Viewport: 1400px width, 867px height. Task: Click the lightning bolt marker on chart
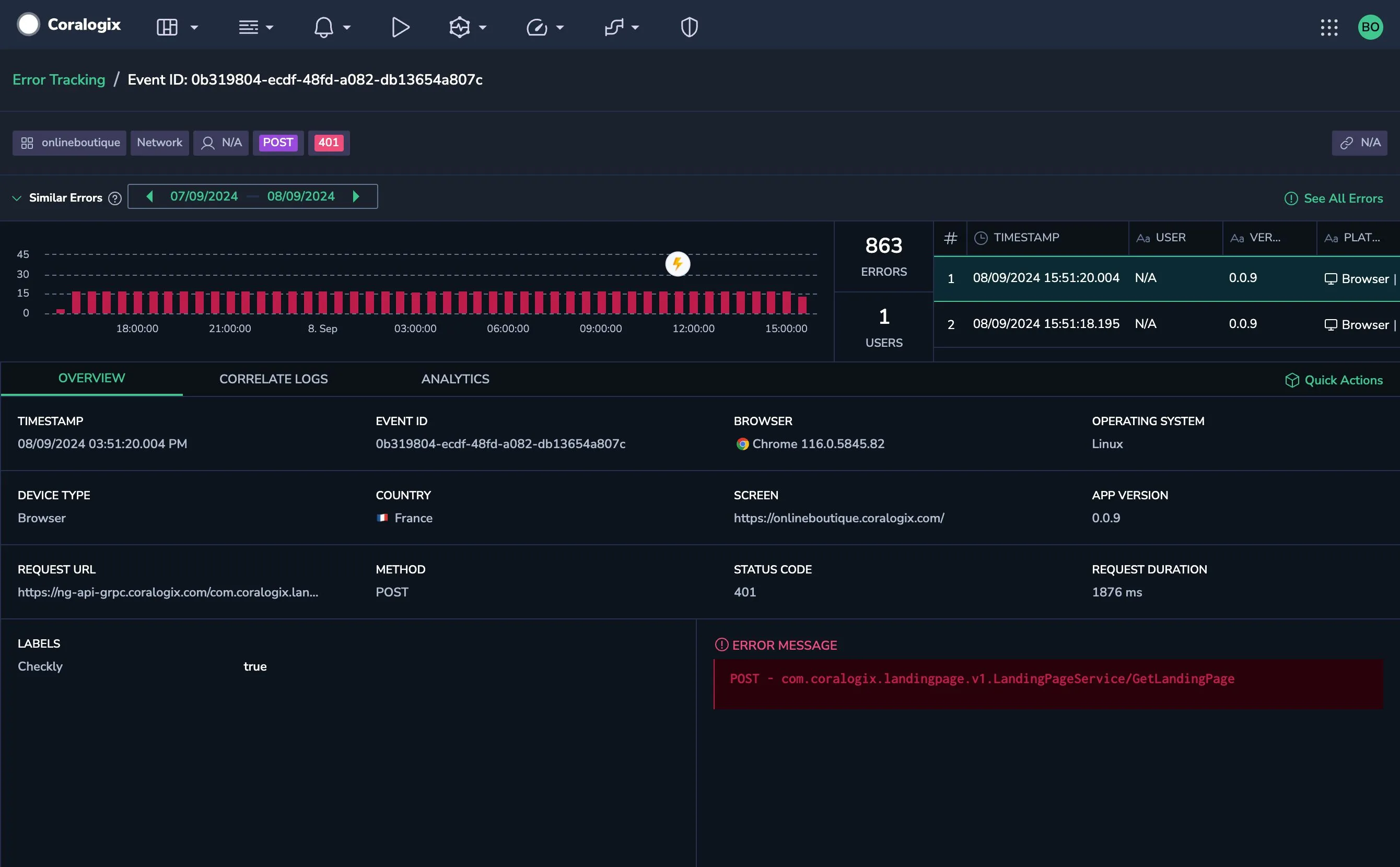coord(678,264)
